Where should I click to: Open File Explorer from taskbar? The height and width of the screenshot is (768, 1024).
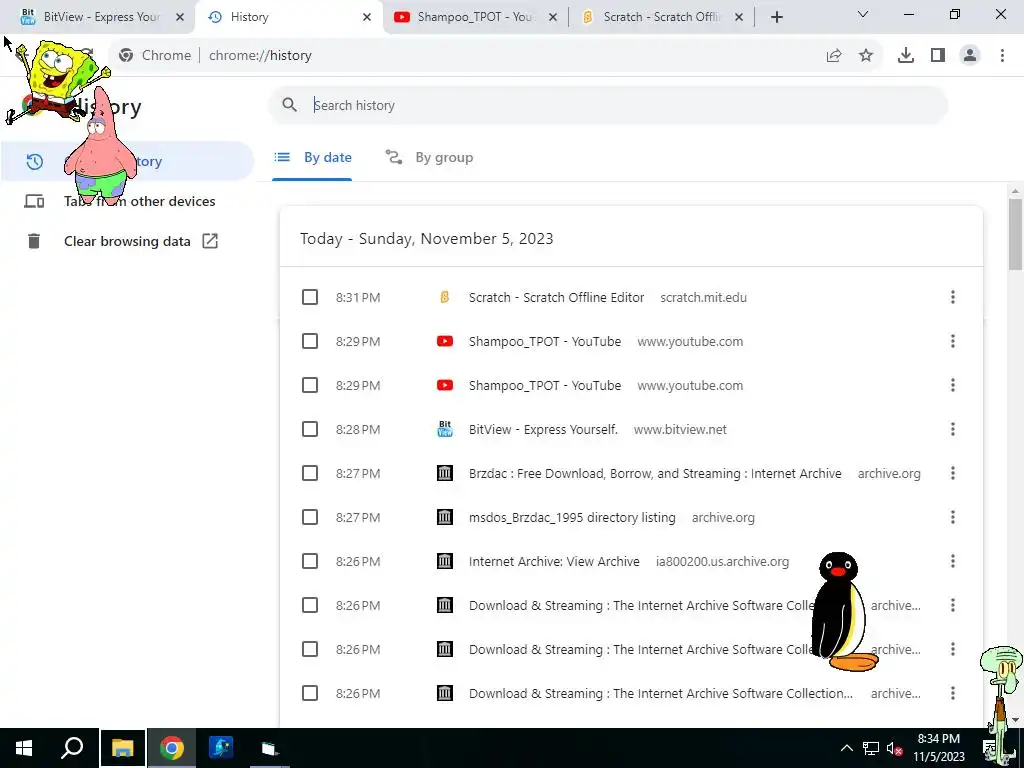tap(122, 748)
